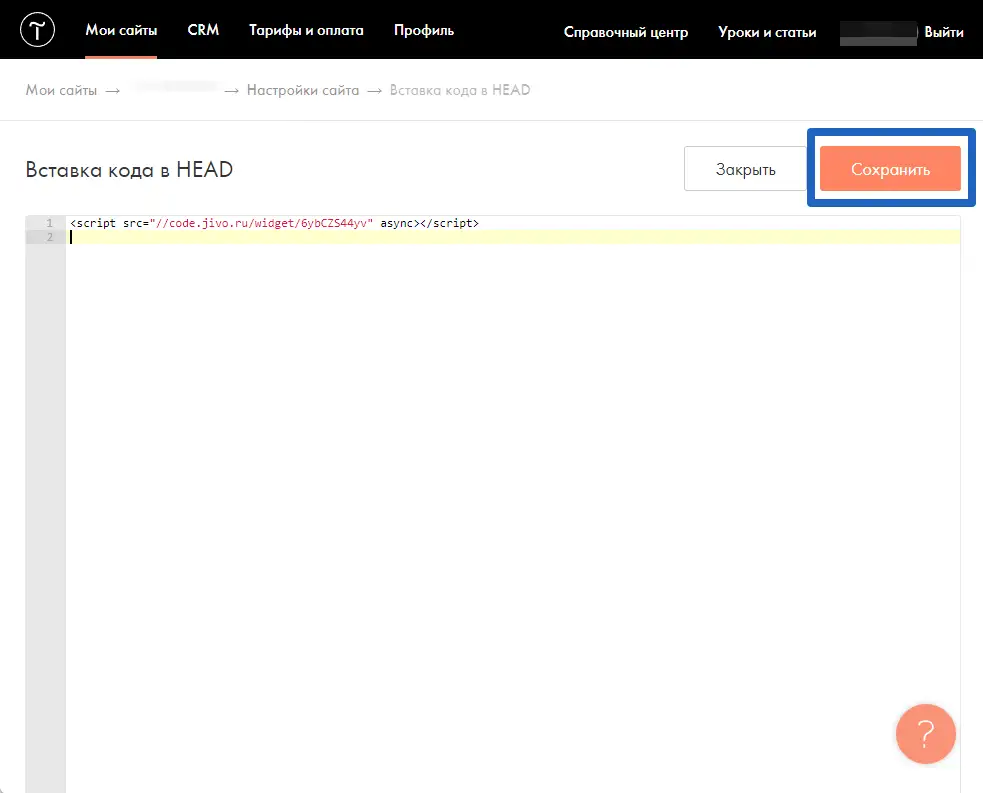Click the blurred site name breadcrumb
The width and height of the screenshot is (983, 793).
pos(176,90)
